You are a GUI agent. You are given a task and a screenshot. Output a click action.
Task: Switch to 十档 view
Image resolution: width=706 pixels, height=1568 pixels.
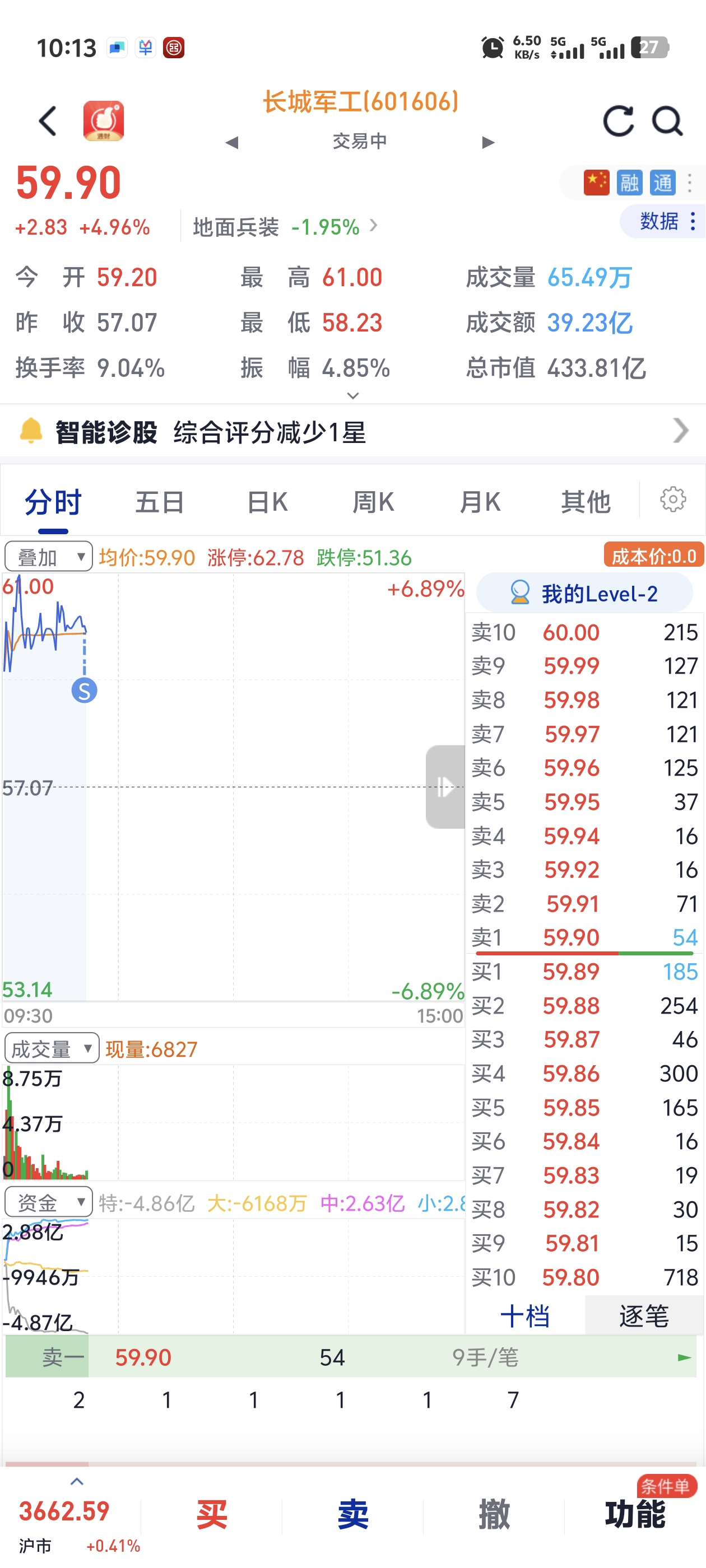coord(525,1316)
